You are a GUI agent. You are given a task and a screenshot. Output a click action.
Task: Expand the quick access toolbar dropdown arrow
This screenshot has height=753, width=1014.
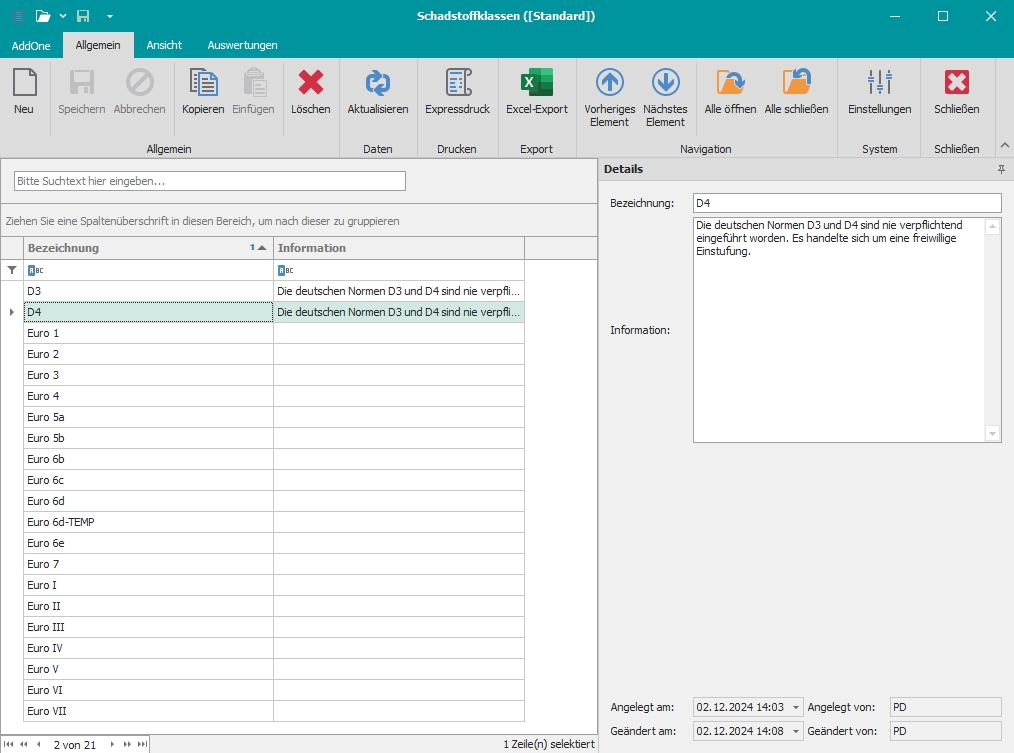[x=110, y=16]
